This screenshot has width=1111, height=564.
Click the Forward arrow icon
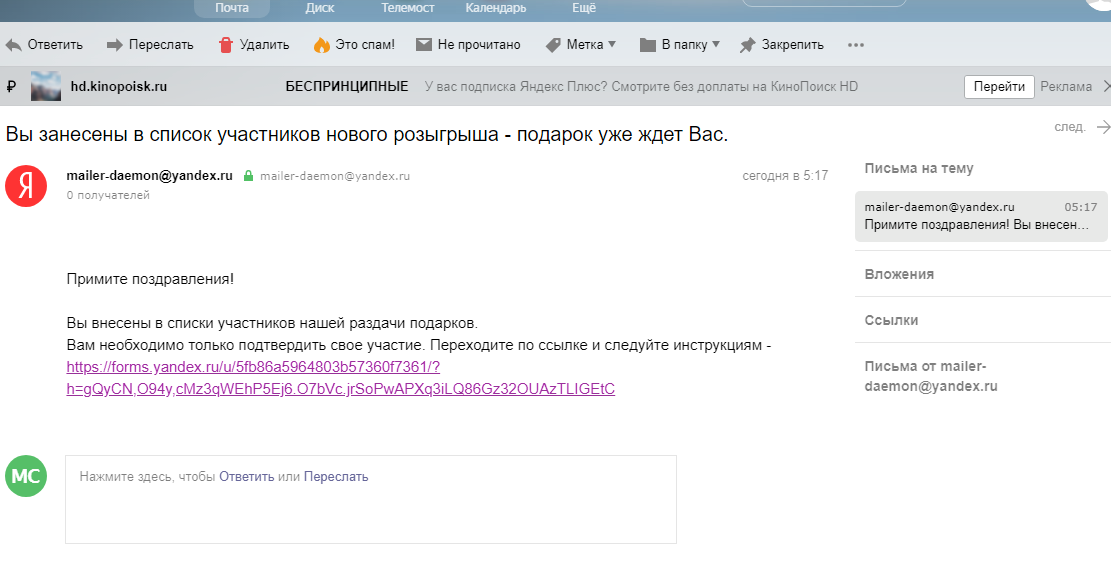pyautogui.click(x=114, y=45)
